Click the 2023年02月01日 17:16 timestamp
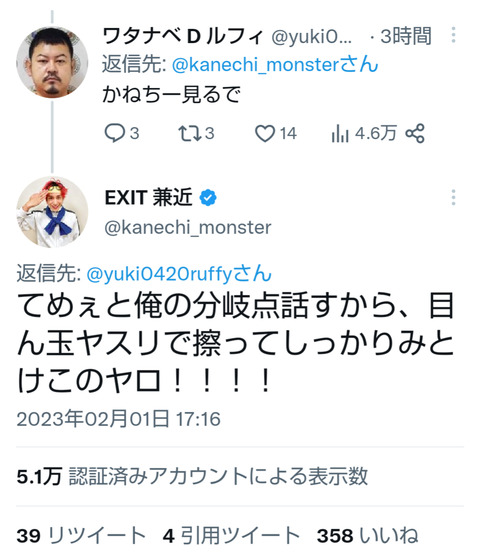480x560 pixels. (x=119, y=419)
